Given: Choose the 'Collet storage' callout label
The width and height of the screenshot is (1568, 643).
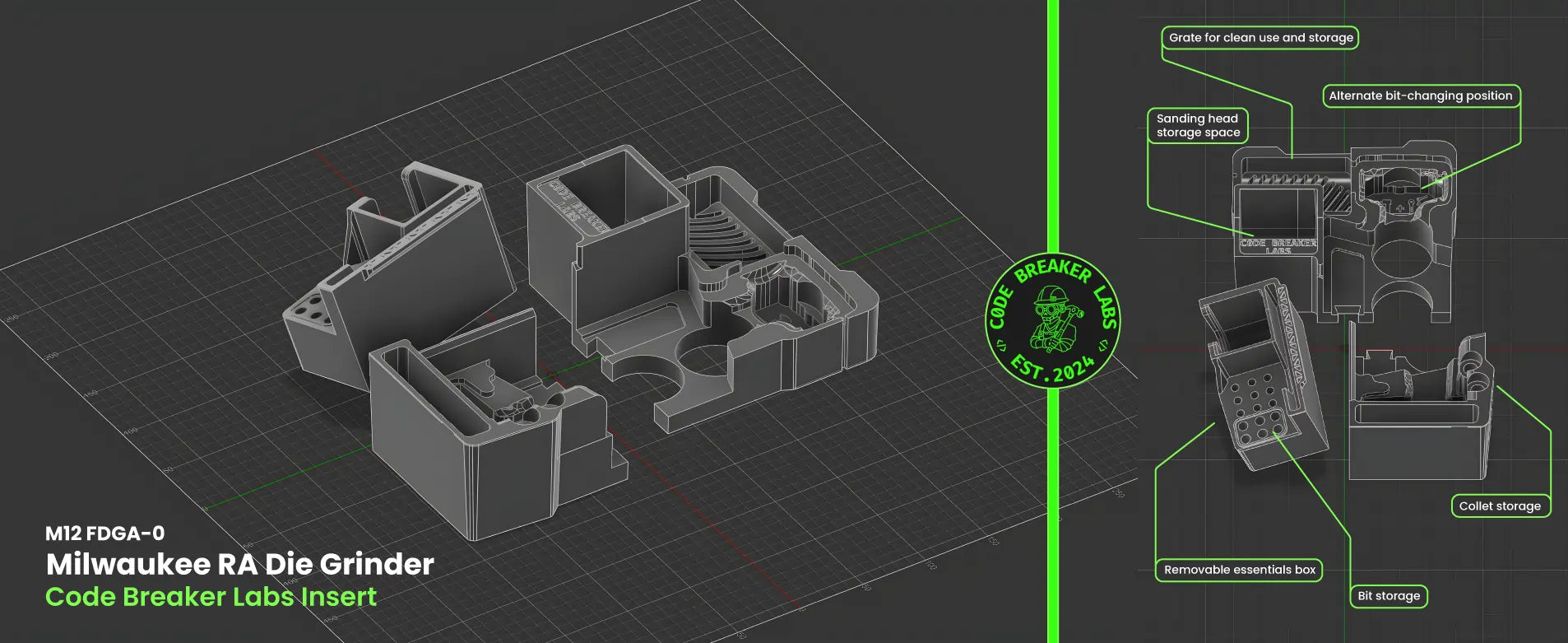Looking at the screenshot, I should (1499, 506).
